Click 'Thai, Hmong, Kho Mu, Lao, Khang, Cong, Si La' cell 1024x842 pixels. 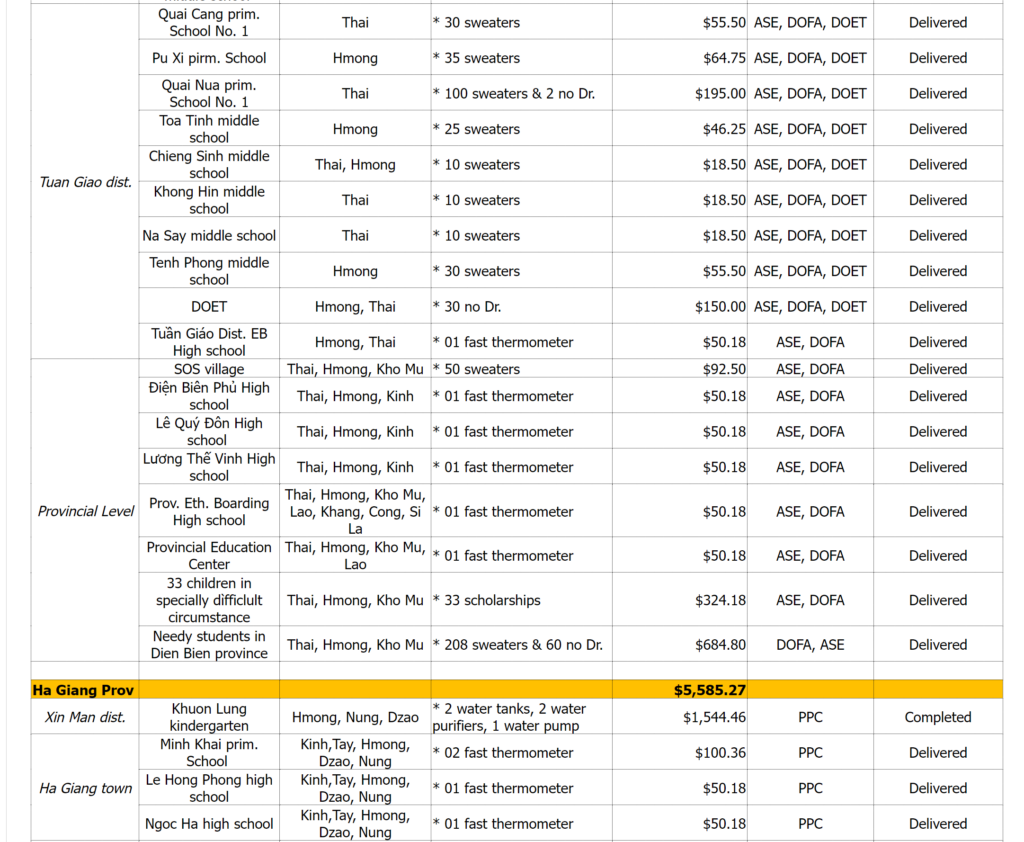point(355,511)
